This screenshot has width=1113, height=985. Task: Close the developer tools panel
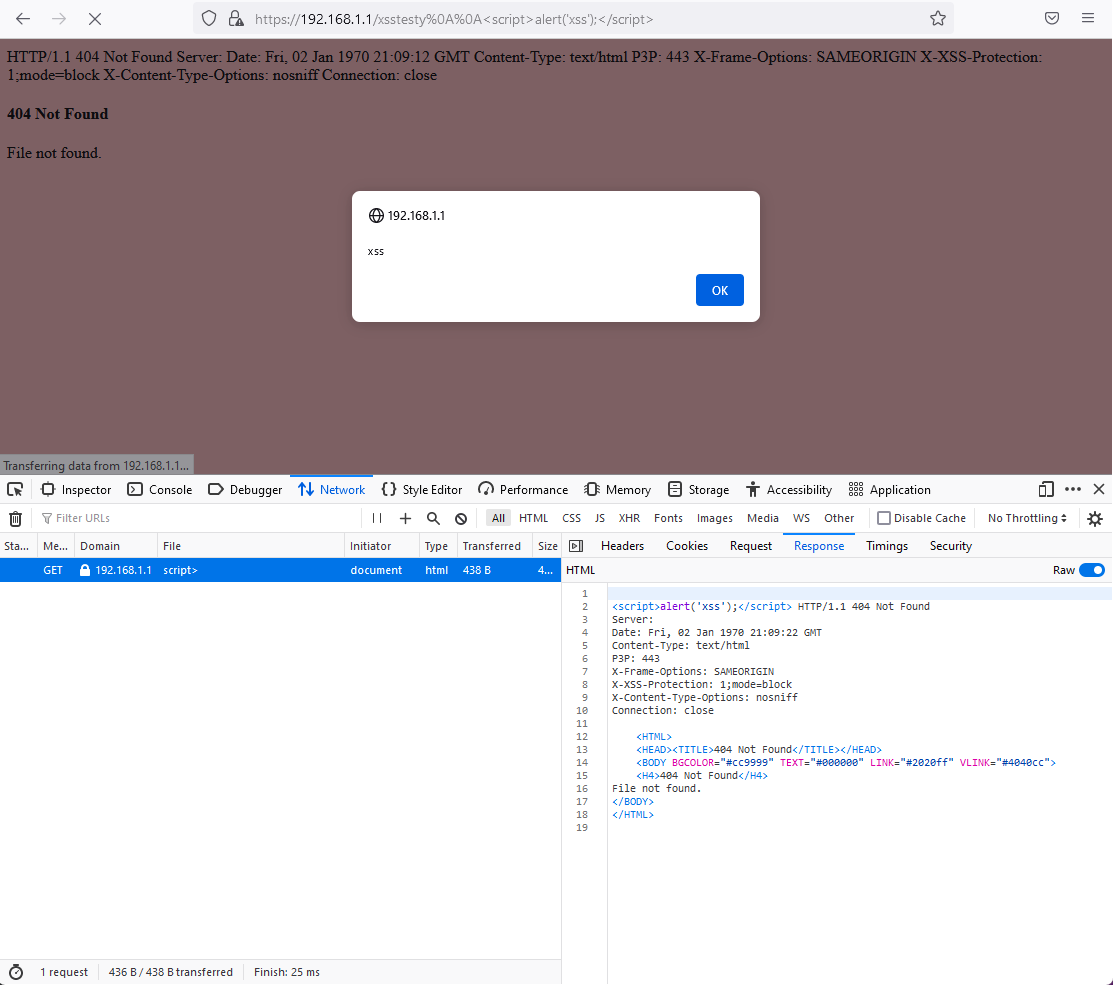[x=1099, y=489]
